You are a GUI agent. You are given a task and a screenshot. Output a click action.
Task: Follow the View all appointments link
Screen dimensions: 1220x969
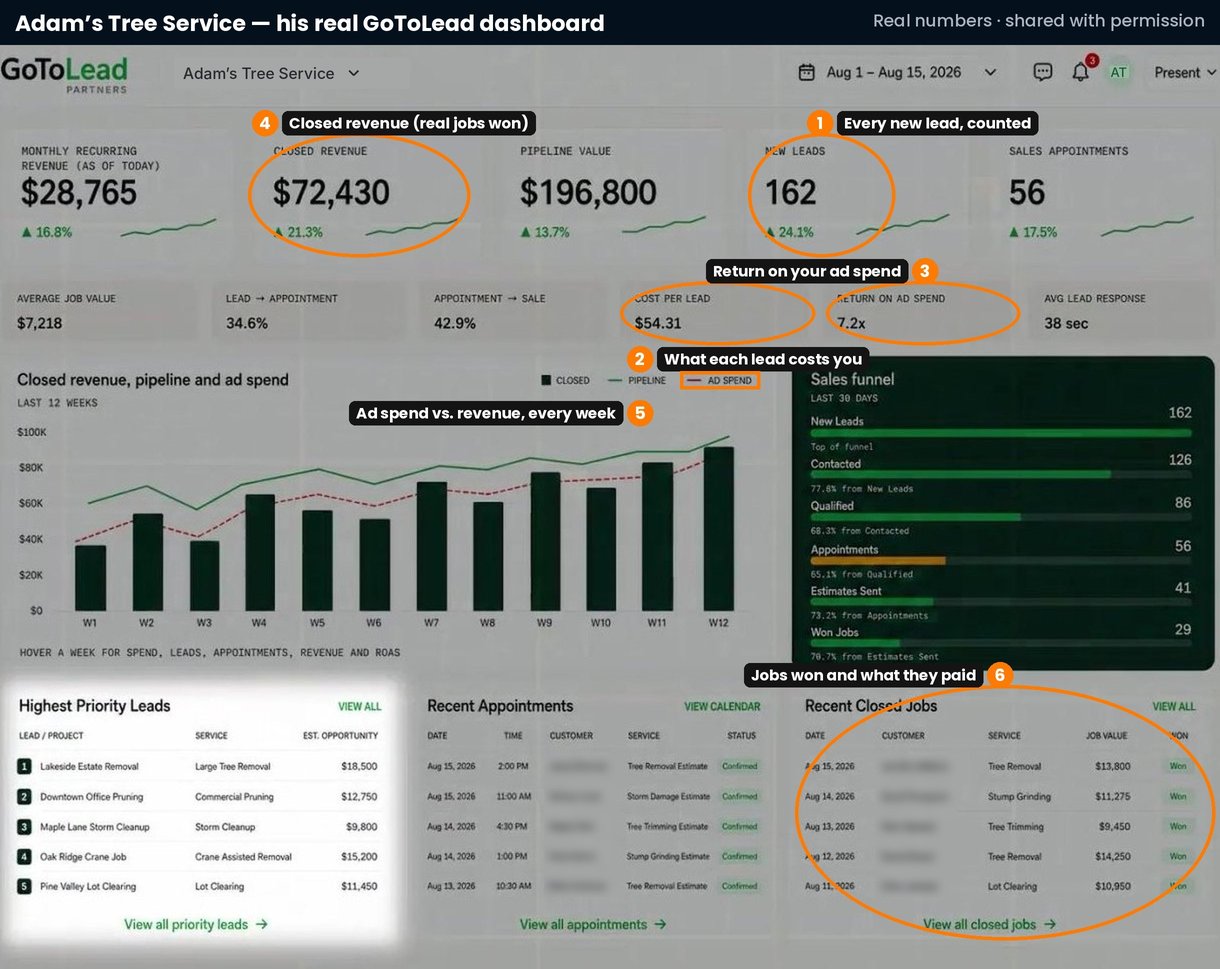pos(593,924)
